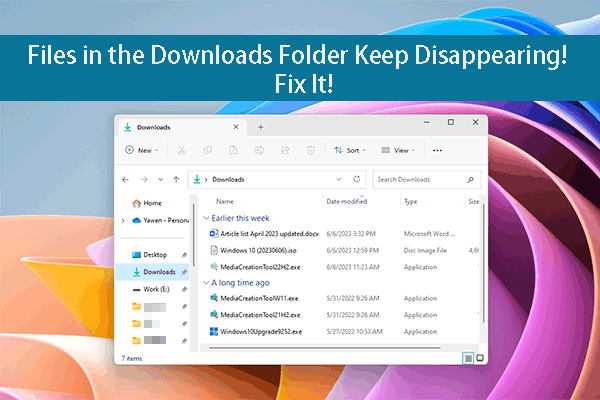Switch to large thumbnails view toggle

480,357
